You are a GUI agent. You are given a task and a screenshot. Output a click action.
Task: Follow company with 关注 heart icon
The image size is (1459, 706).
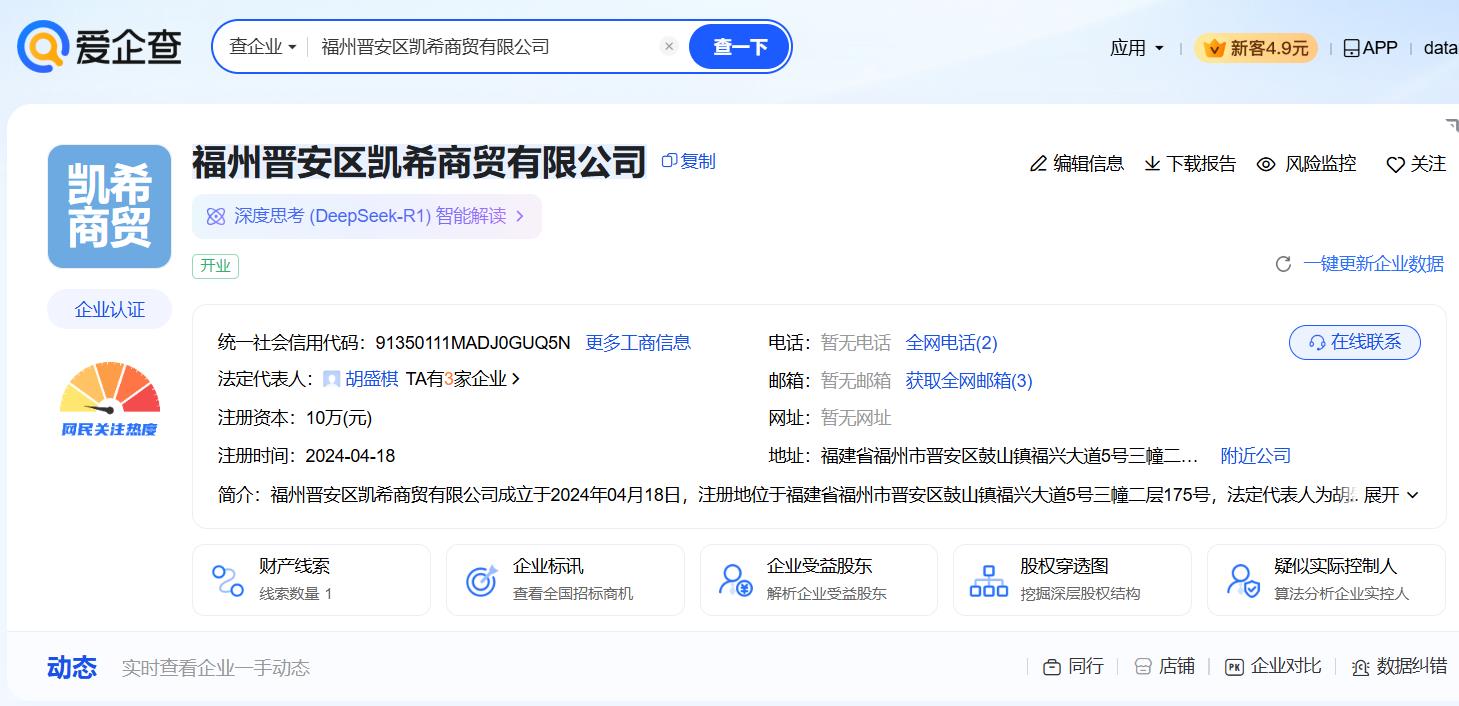coord(1416,164)
